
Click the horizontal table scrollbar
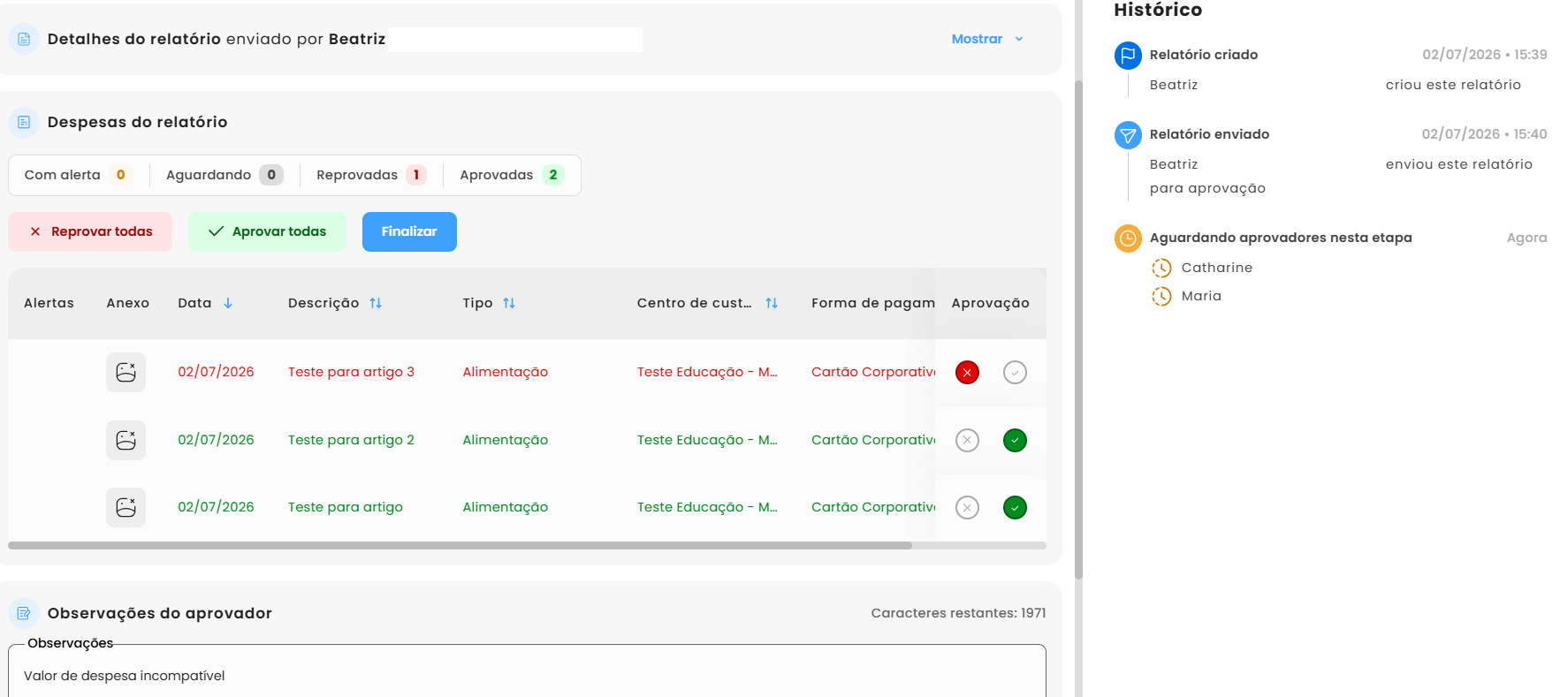[x=460, y=546]
